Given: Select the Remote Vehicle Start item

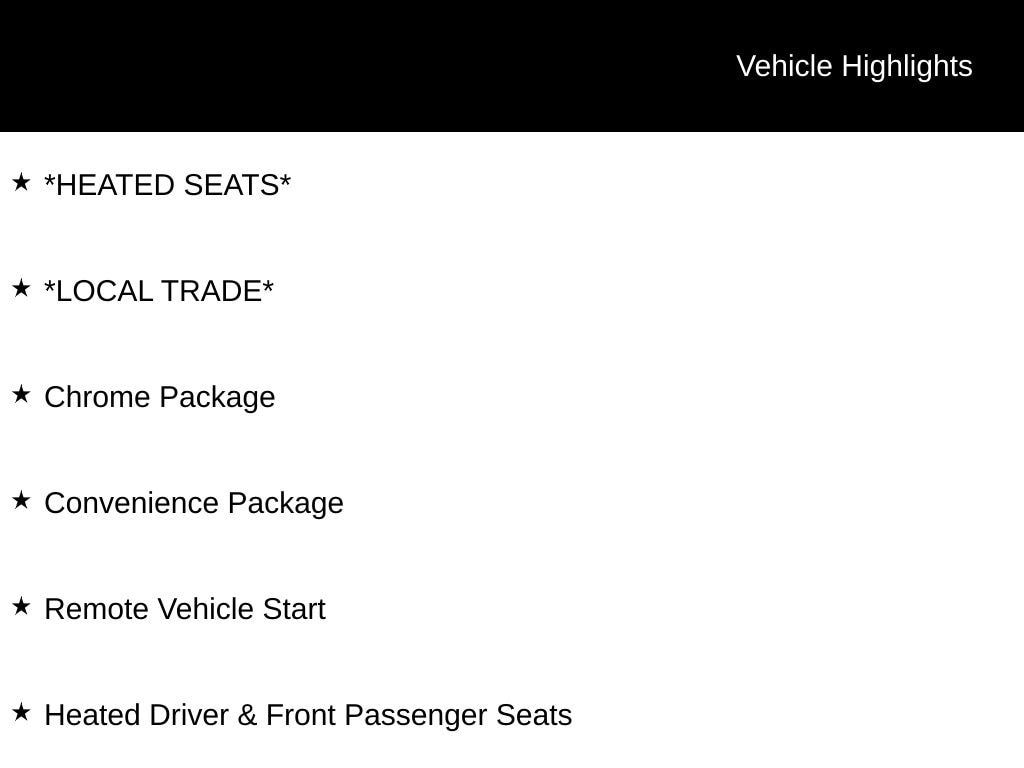Looking at the screenshot, I should (185, 609).
